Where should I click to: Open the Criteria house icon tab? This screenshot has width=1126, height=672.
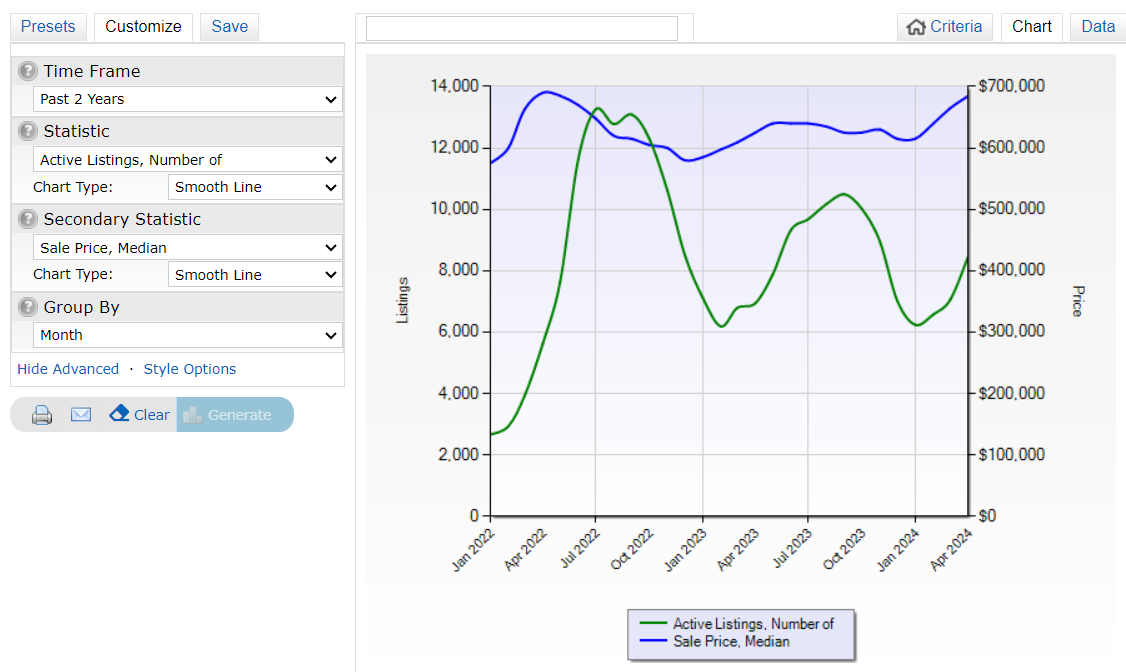[x=944, y=27]
